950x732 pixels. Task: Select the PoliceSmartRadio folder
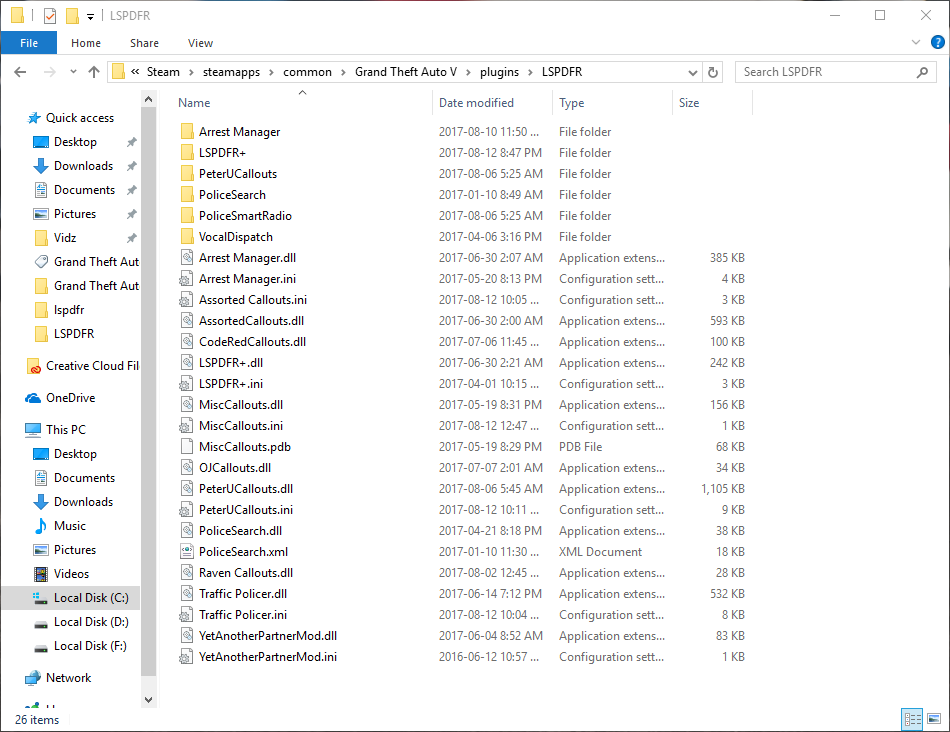pos(245,216)
